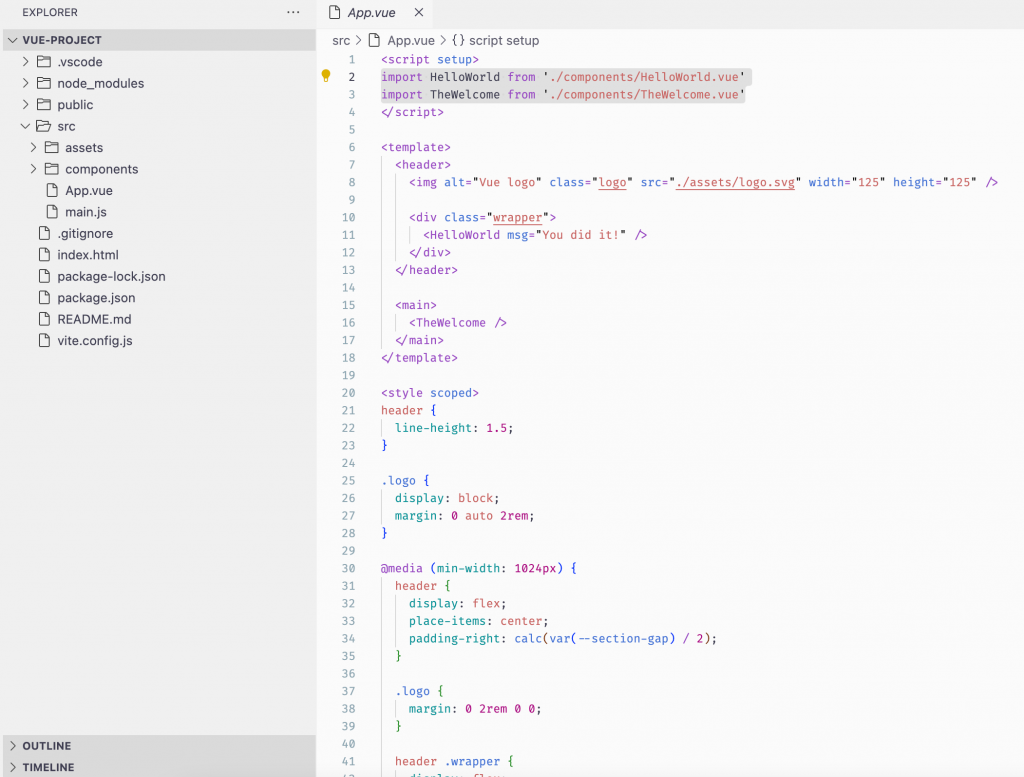
Task: Click .gitignore file icon
Action: click(x=44, y=233)
